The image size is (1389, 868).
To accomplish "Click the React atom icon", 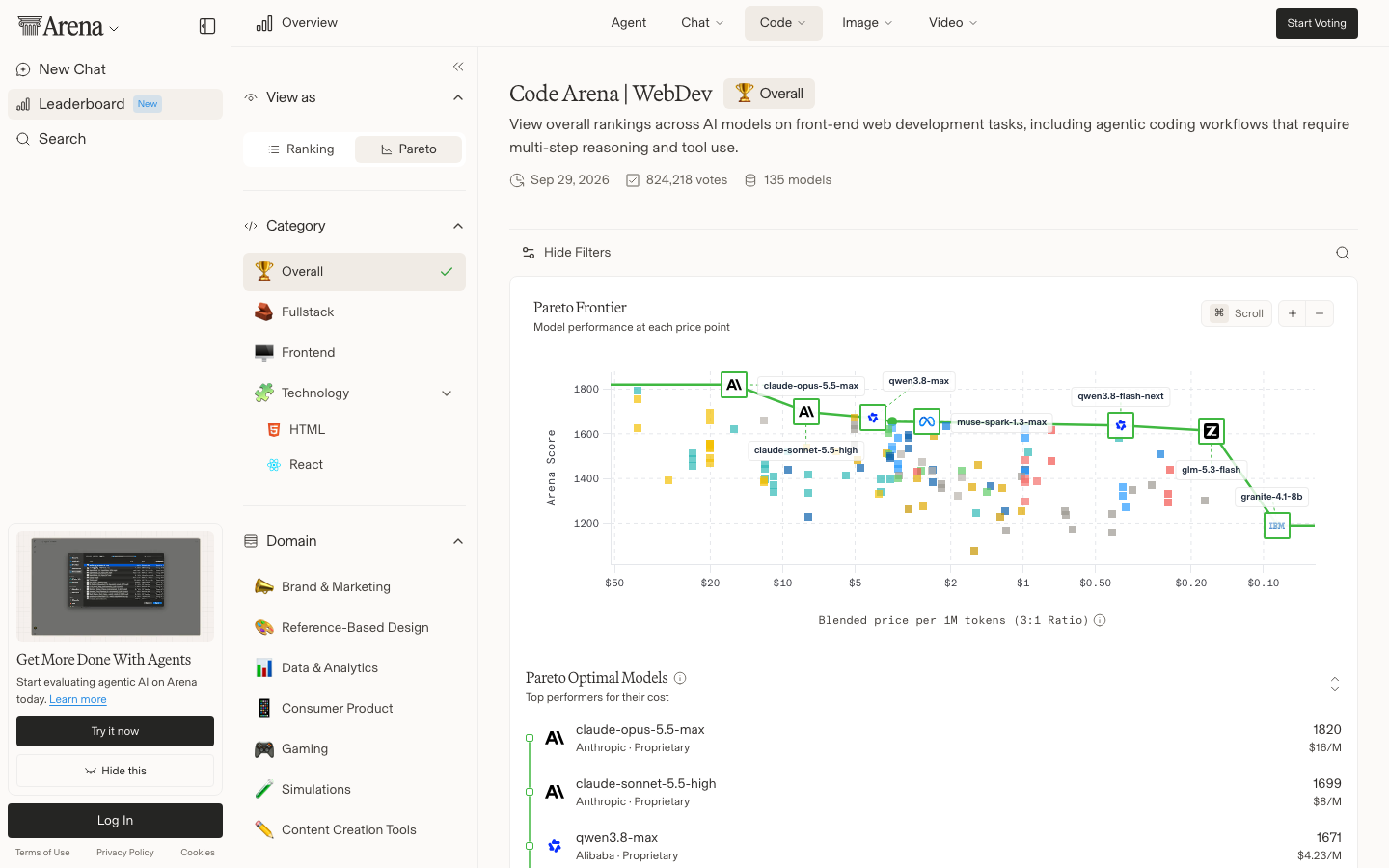I will tap(274, 465).
